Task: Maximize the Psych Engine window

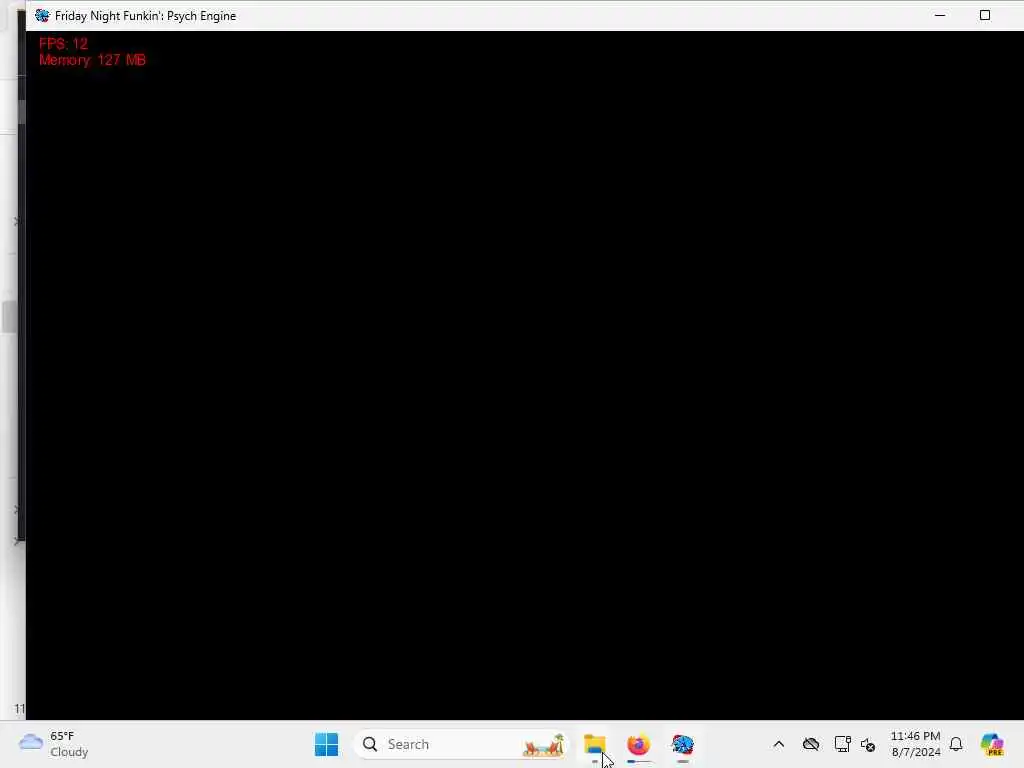Action: (985, 15)
